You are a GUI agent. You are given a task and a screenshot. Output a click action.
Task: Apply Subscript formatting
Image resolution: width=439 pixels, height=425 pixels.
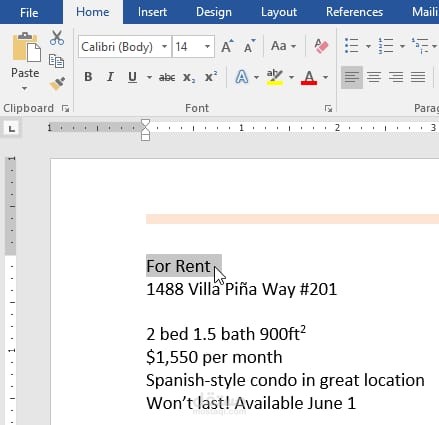pyautogui.click(x=189, y=78)
